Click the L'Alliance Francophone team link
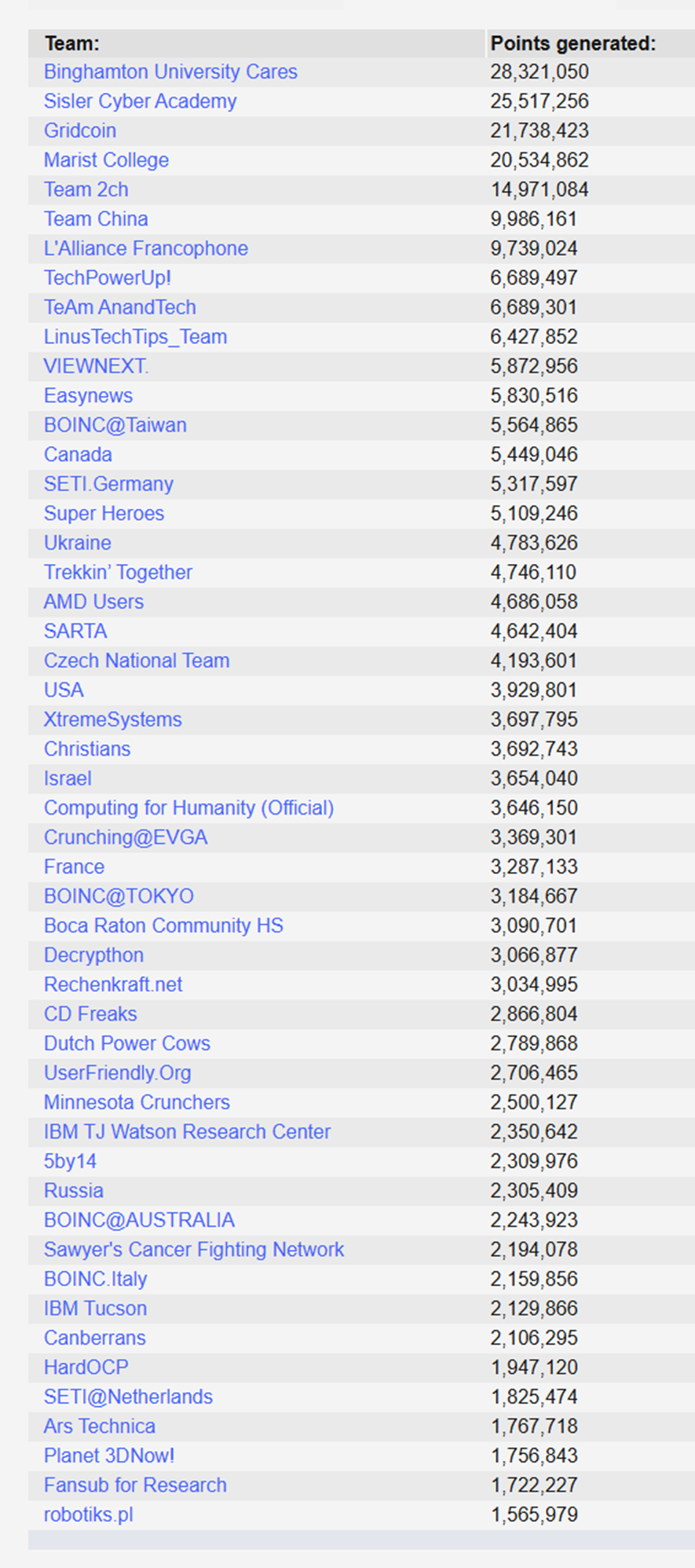Screen dimensions: 695x1568 coord(146,248)
